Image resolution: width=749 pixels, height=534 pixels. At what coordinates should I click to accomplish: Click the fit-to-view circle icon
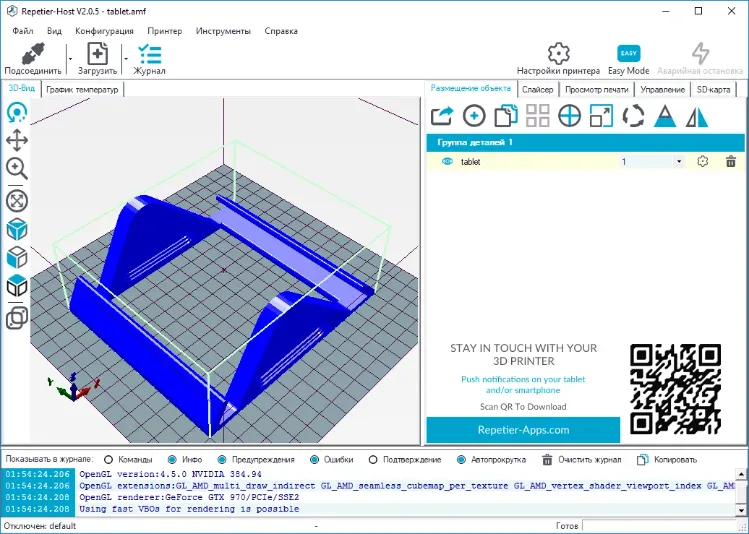pyautogui.click(x=17, y=201)
